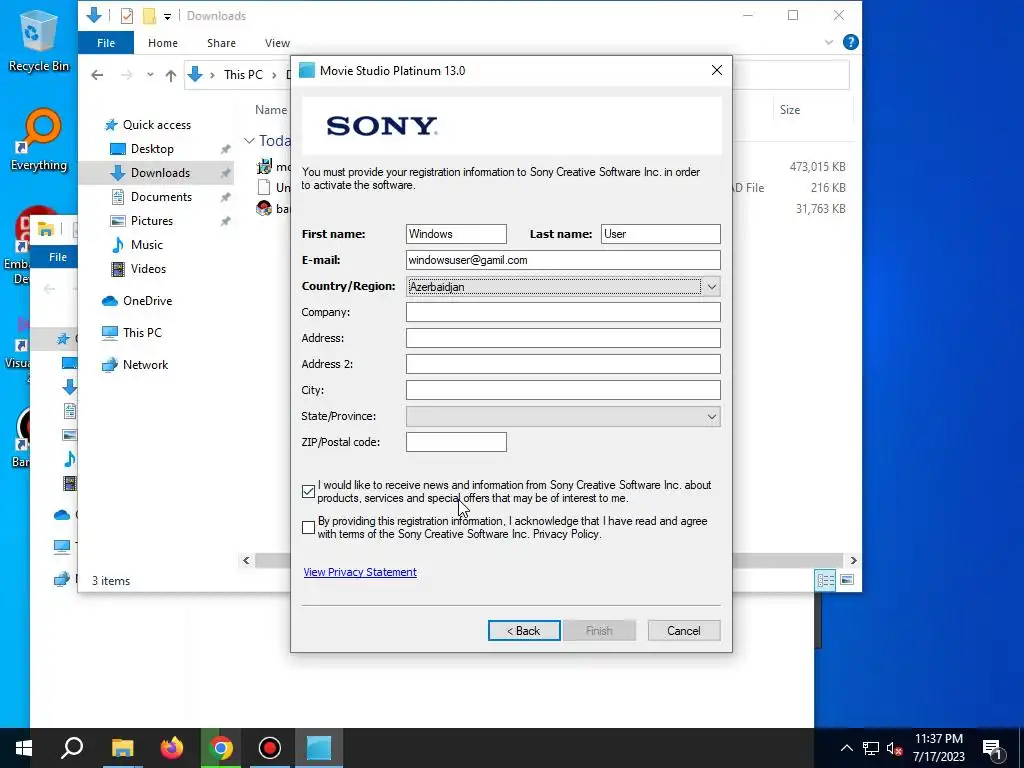Click City input field
The image size is (1024, 768).
pyautogui.click(x=563, y=391)
